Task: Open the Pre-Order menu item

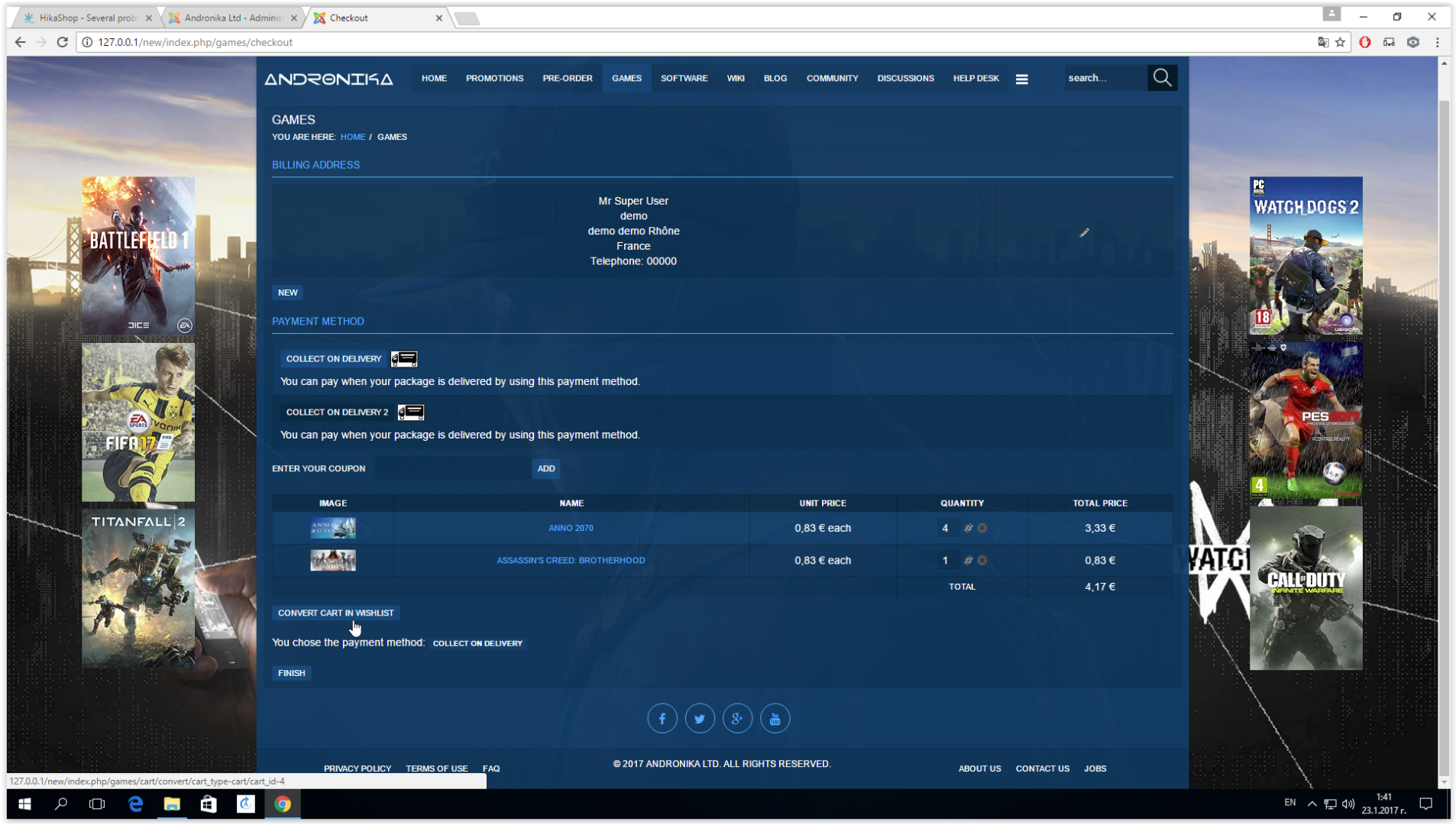Action: 568,79
